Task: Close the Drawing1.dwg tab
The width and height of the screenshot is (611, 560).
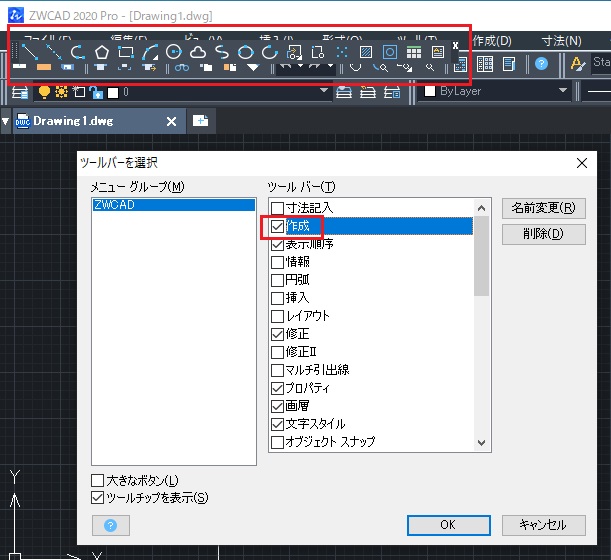Action: (171, 122)
